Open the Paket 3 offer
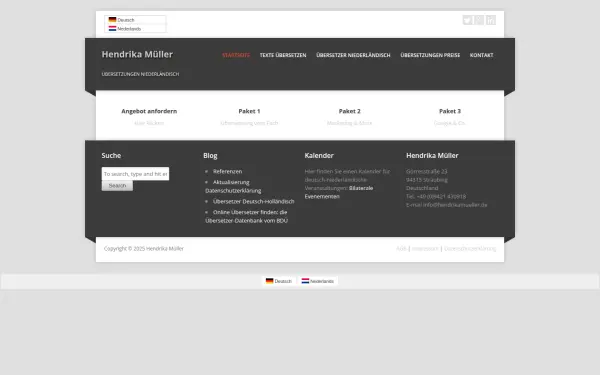600x375 pixels. coord(450,111)
